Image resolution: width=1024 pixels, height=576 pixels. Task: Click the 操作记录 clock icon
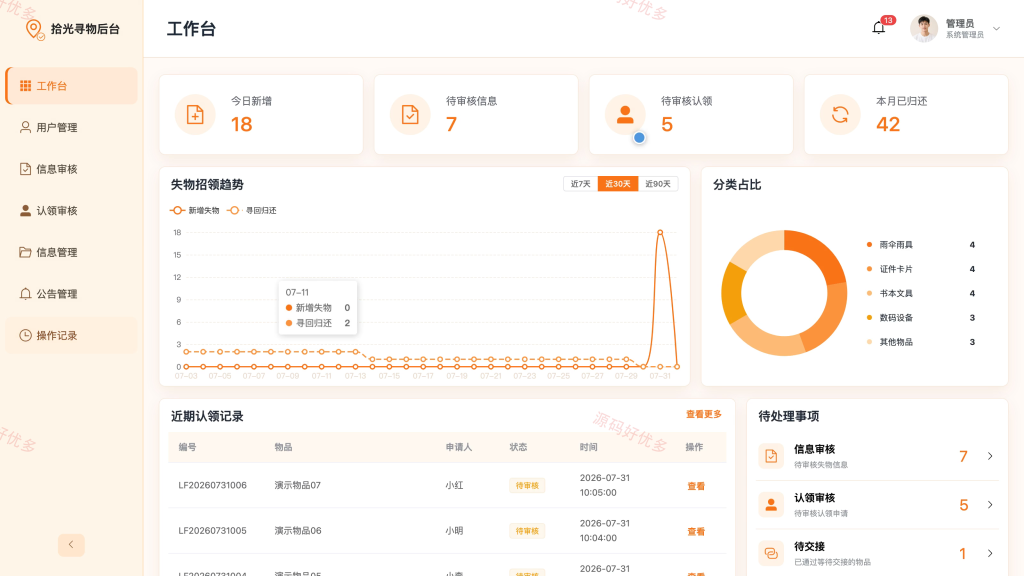coord(25,335)
